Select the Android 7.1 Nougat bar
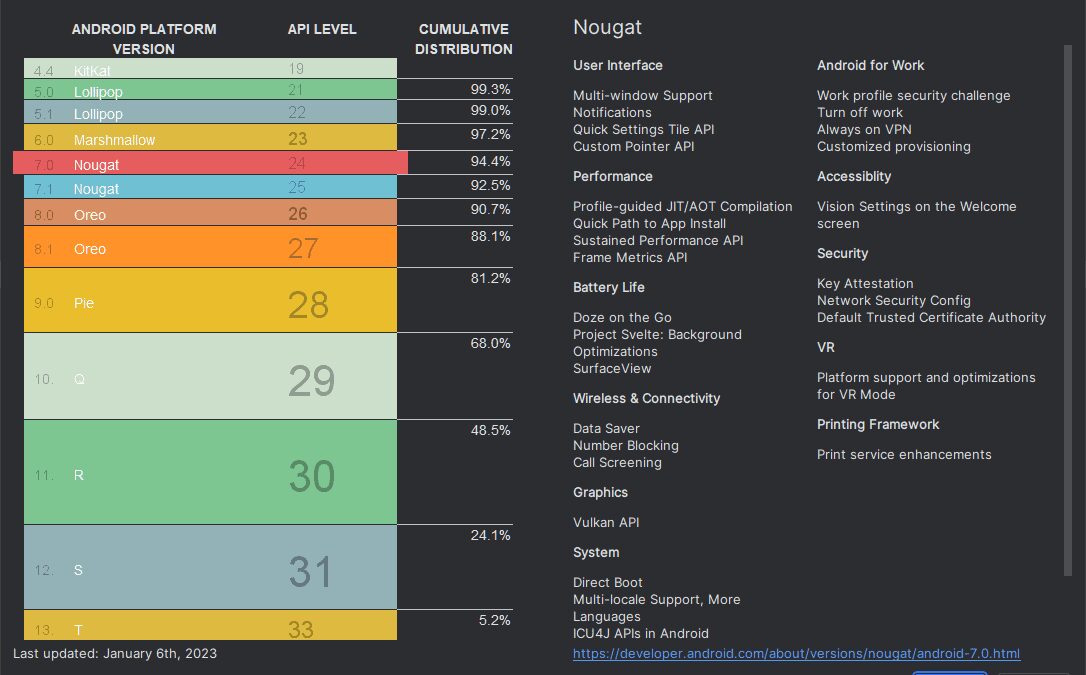1086x675 pixels. coord(210,188)
